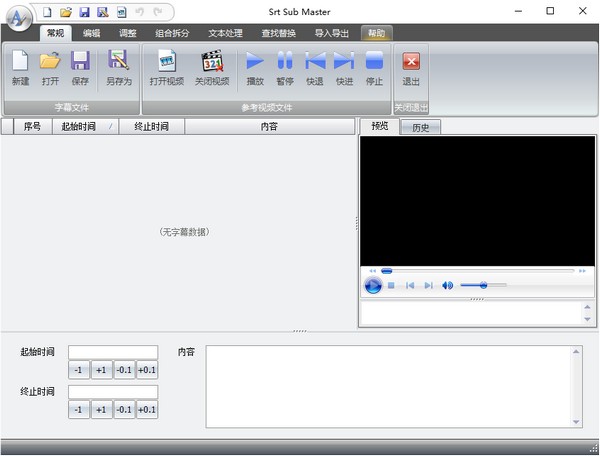Image resolution: width=600 pixels, height=456 pixels.
Task: Sort by 终止时间 column header
Action: point(152,126)
